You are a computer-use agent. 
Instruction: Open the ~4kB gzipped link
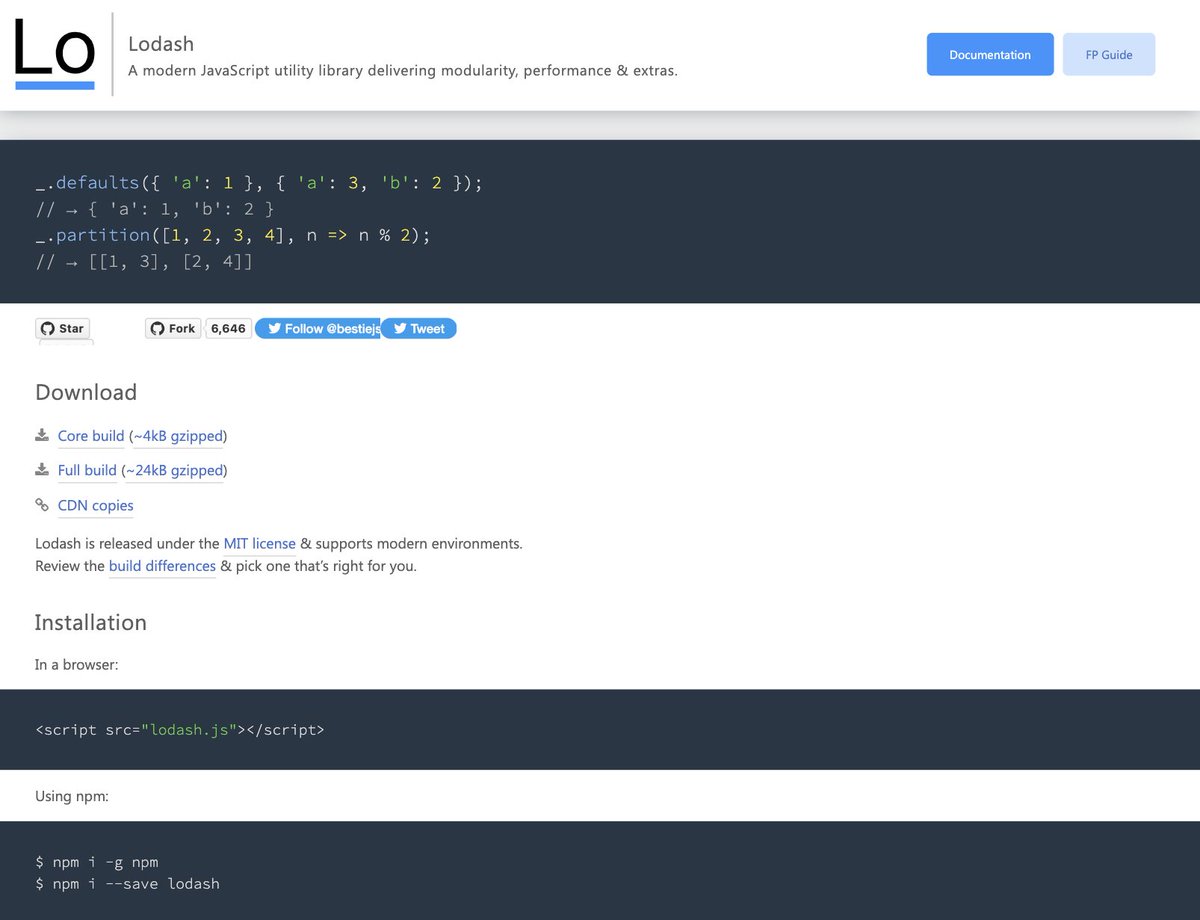pyautogui.click(x=178, y=436)
